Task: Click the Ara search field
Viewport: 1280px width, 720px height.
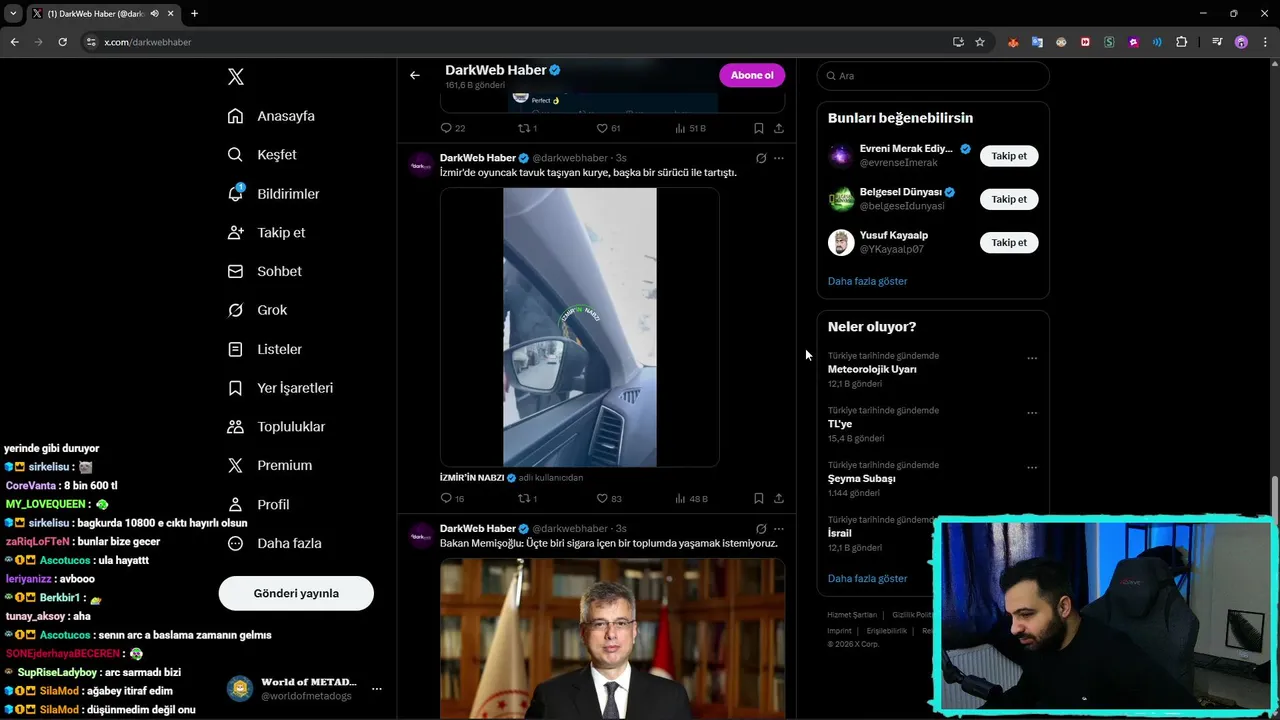Action: (x=933, y=76)
